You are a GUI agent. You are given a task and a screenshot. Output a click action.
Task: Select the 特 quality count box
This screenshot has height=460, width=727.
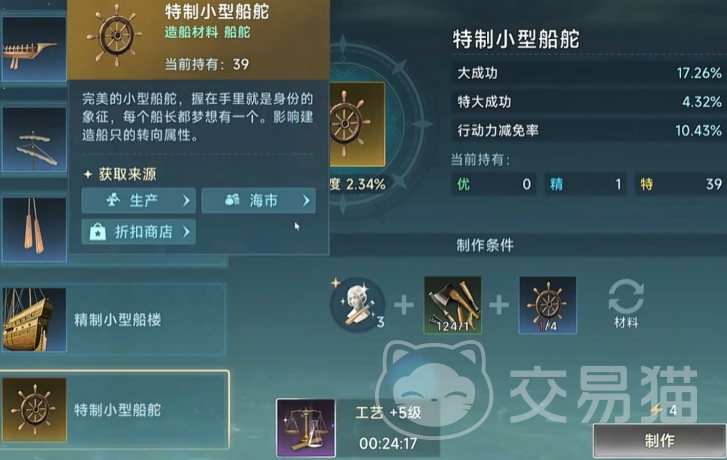click(x=680, y=184)
